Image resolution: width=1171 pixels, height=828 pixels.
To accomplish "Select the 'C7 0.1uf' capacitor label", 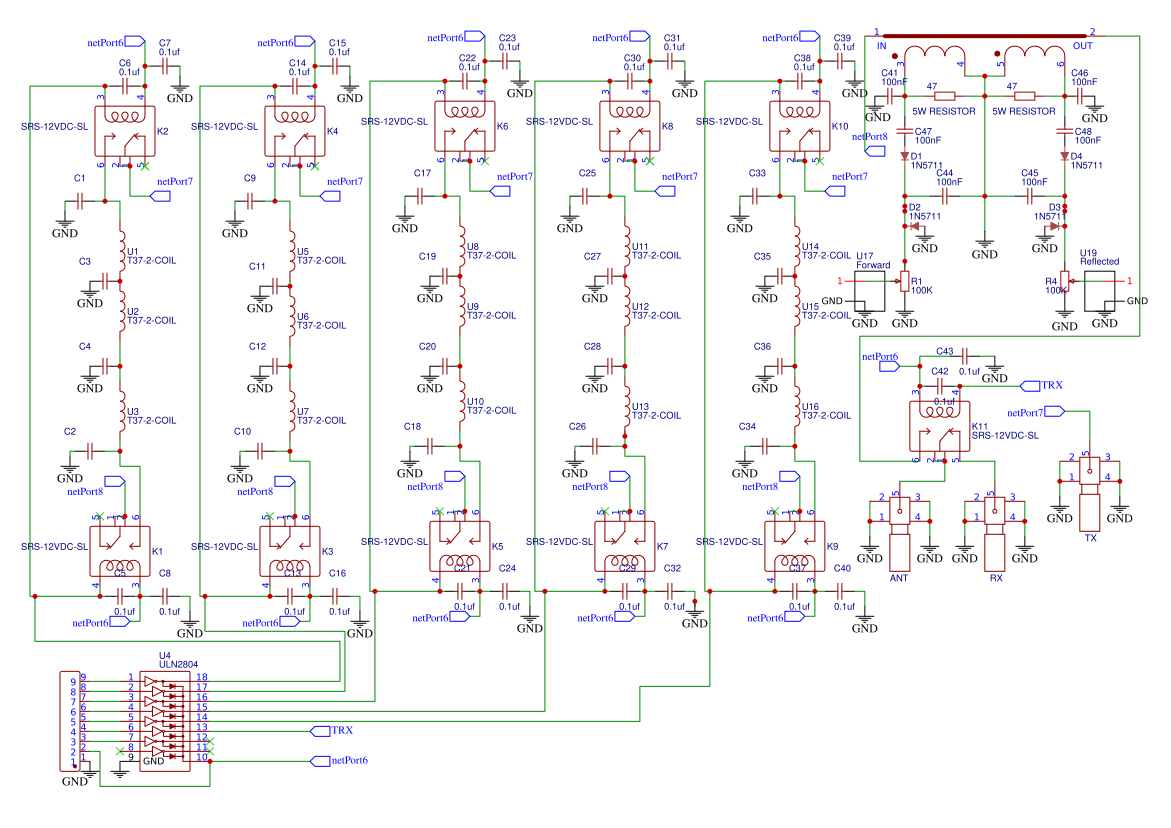I will pyautogui.click(x=169, y=48).
